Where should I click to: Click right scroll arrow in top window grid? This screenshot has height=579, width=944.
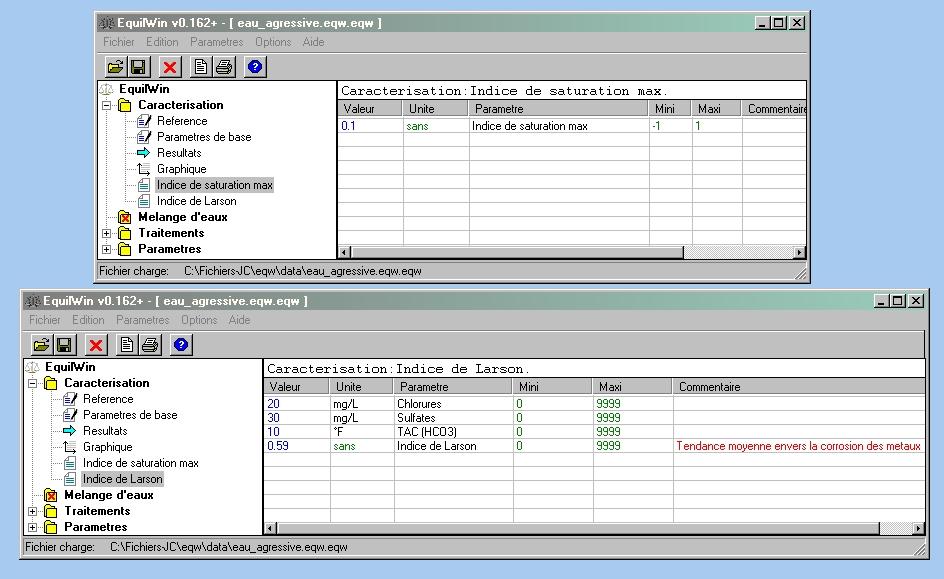coord(800,252)
